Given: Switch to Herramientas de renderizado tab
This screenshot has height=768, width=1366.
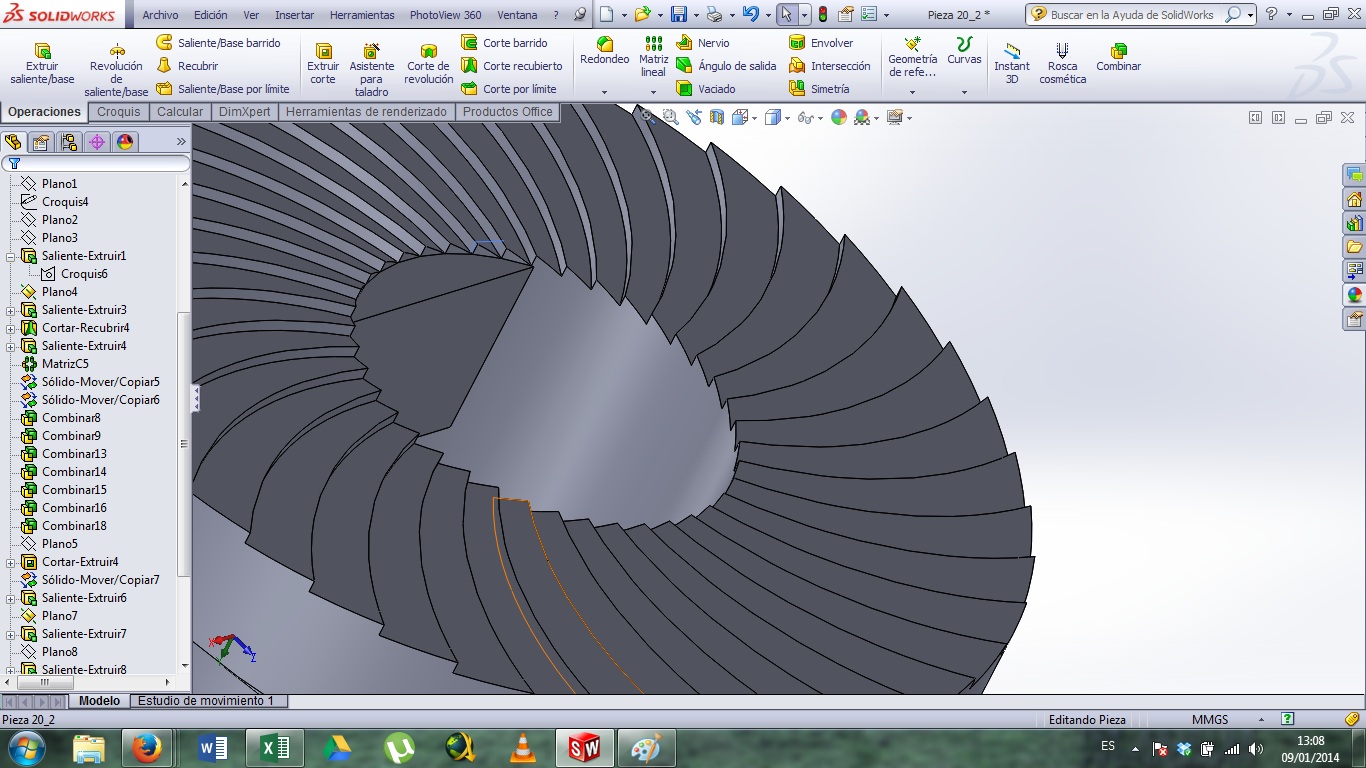Looking at the screenshot, I should (x=366, y=112).
